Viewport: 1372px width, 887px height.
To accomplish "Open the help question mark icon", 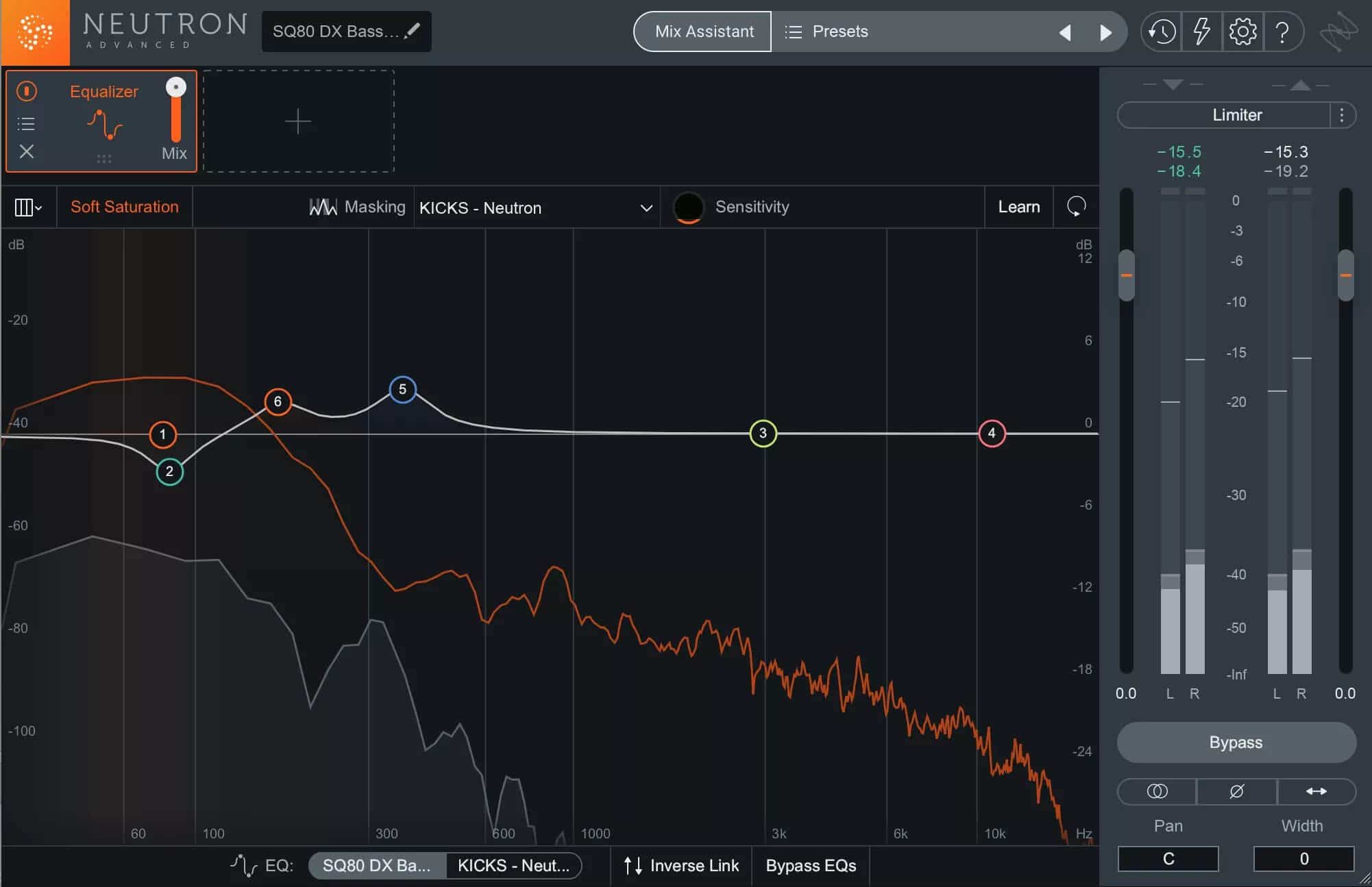I will point(1282,32).
